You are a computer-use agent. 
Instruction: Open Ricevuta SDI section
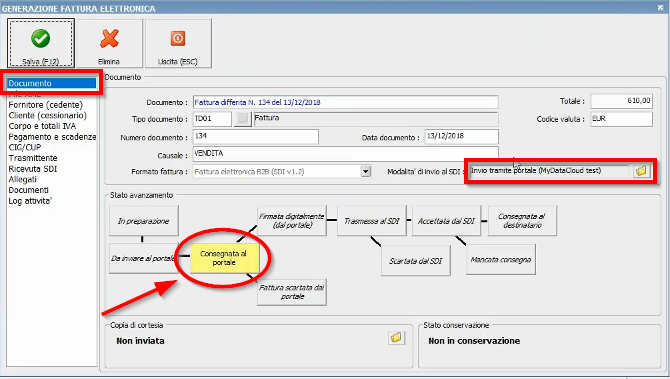(33, 169)
